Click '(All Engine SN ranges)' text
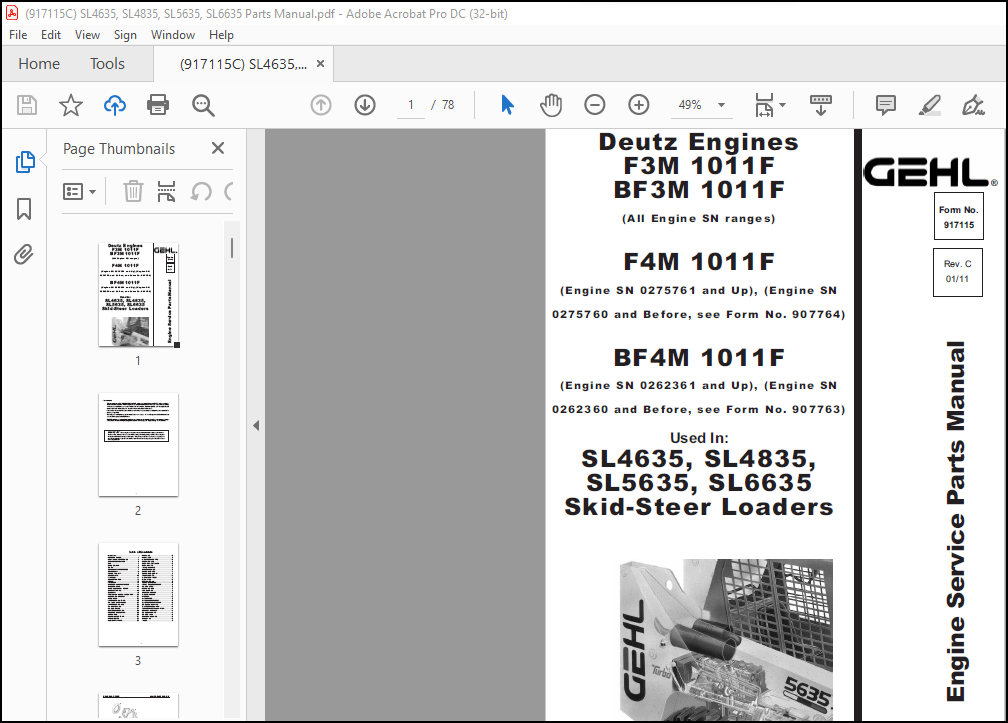 (699, 219)
